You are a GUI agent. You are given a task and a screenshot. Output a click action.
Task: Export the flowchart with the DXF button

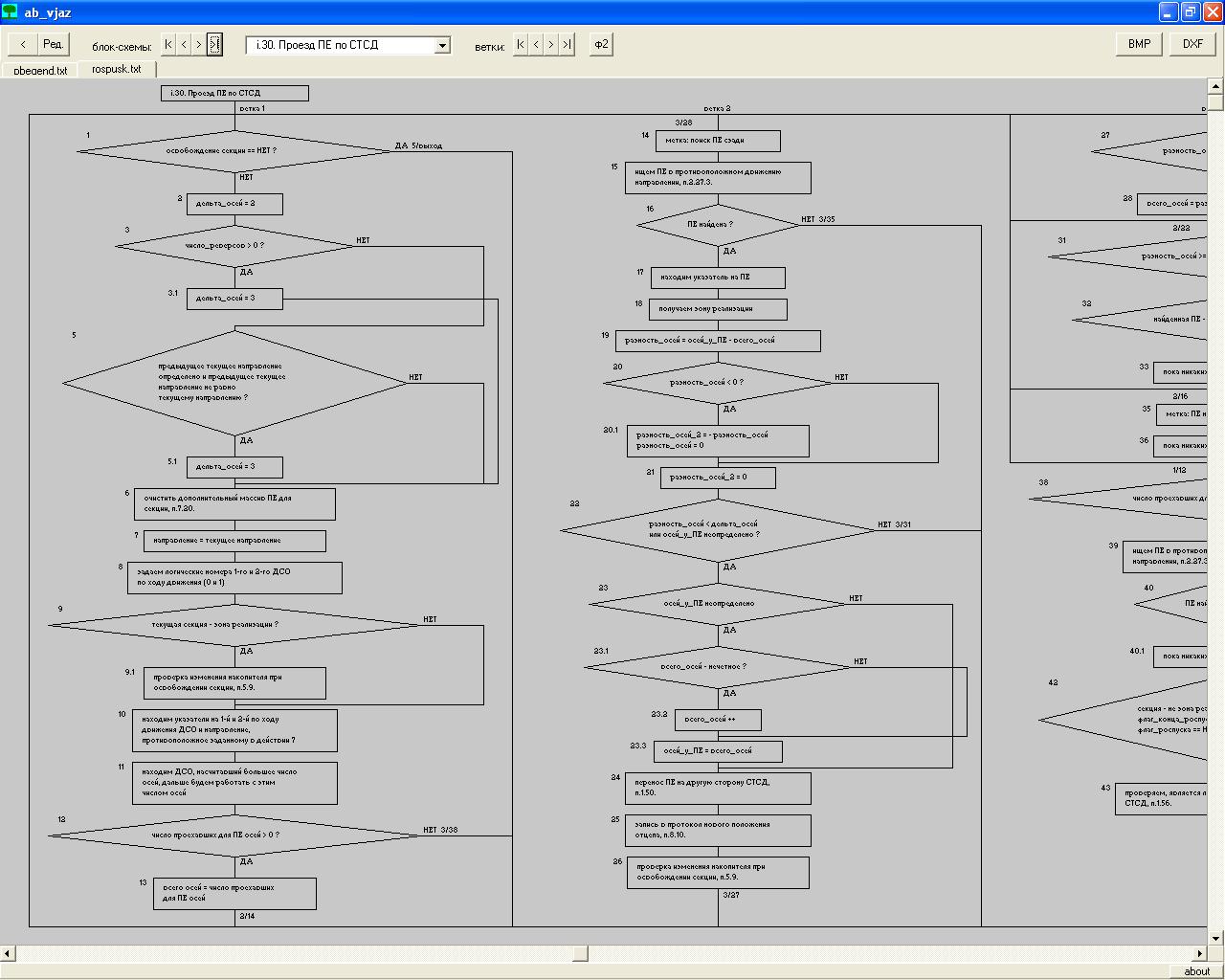click(1192, 44)
